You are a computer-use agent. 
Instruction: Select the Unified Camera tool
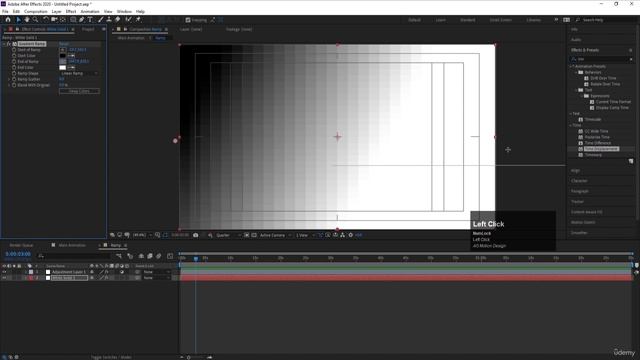54,20
